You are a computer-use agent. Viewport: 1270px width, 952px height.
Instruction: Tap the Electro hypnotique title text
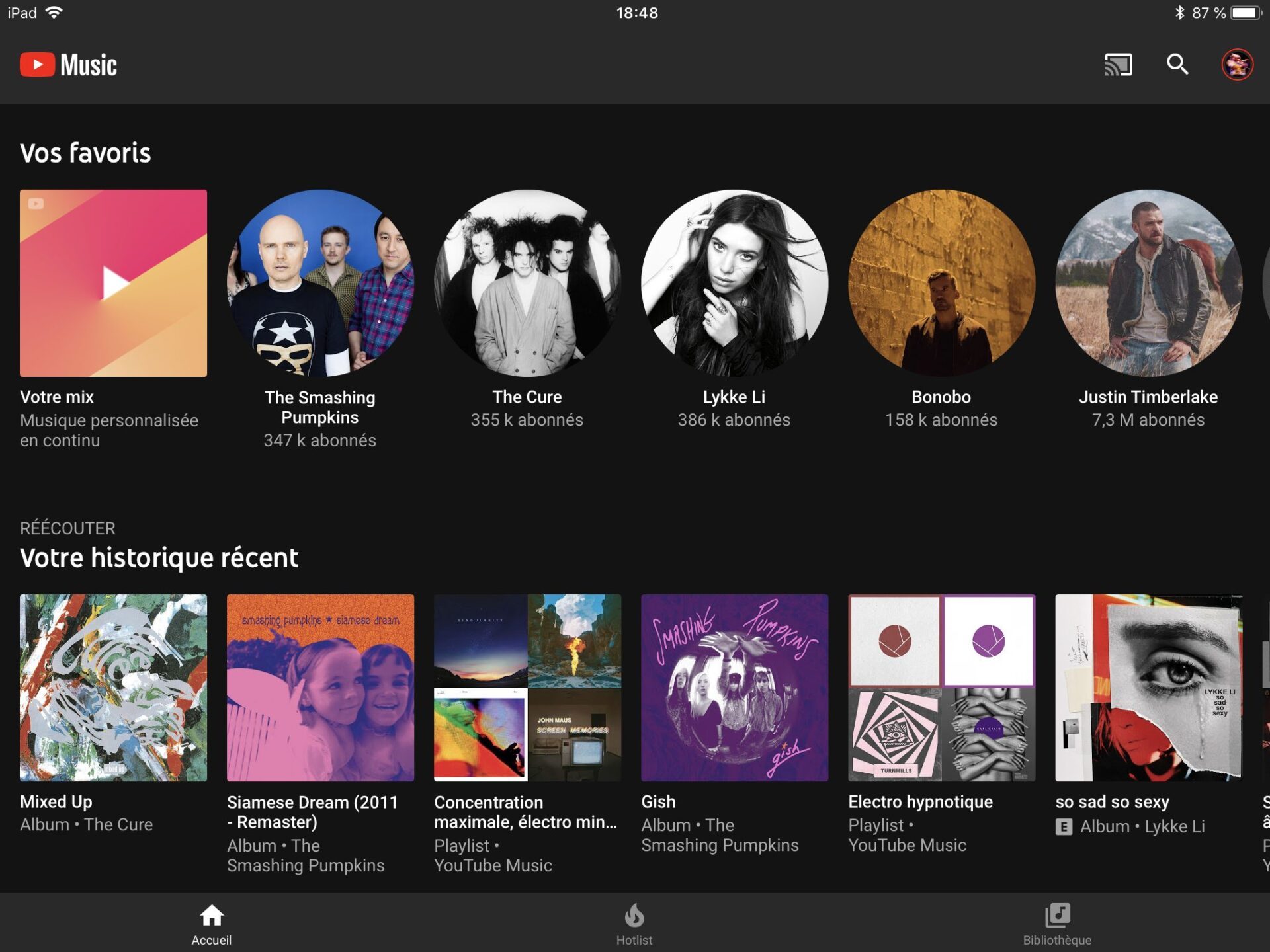coord(920,802)
